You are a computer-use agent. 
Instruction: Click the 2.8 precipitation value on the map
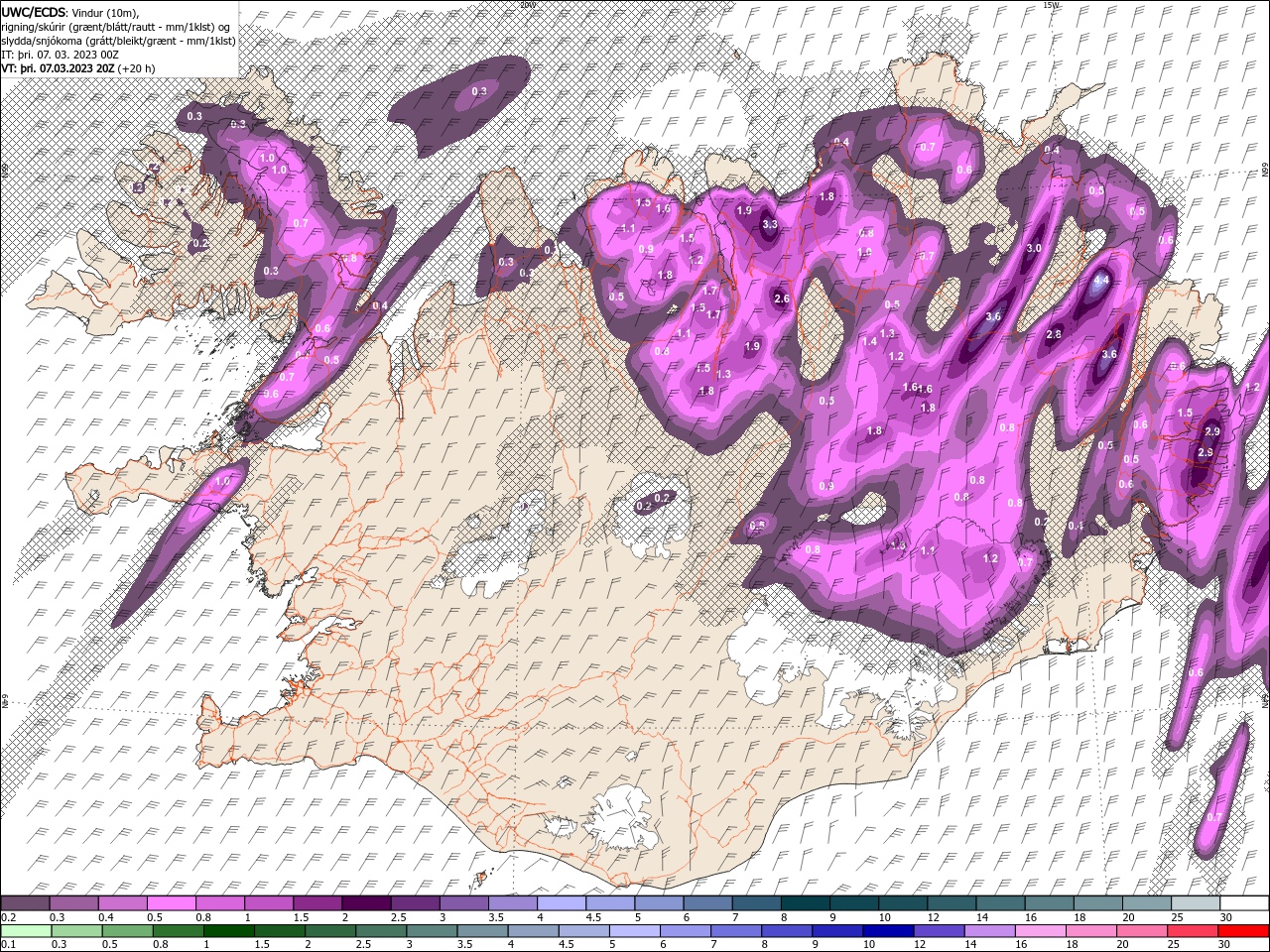[x=1054, y=334]
